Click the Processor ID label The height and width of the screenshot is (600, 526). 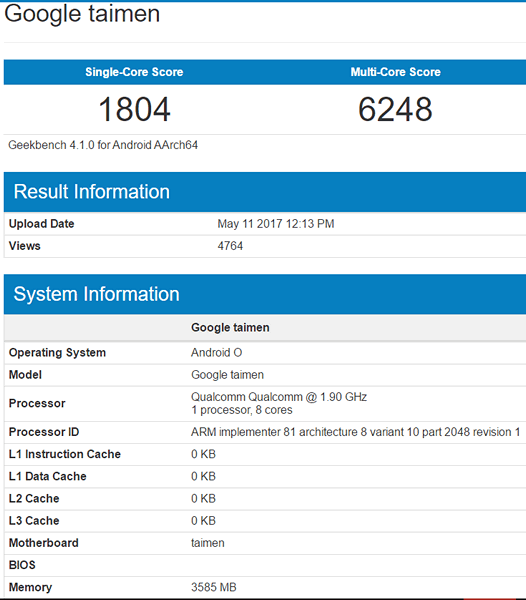tap(44, 432)
